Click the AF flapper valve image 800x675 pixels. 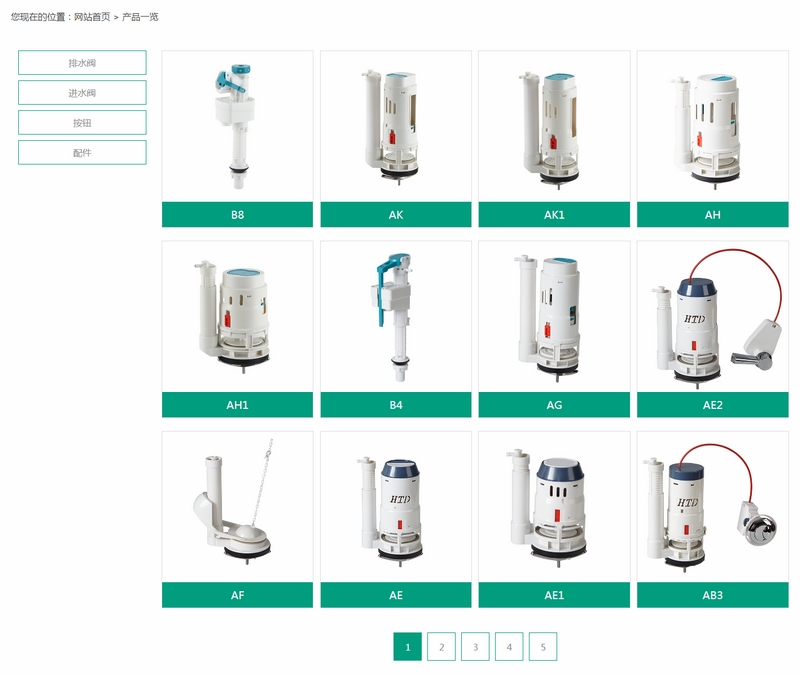[237, 506]
